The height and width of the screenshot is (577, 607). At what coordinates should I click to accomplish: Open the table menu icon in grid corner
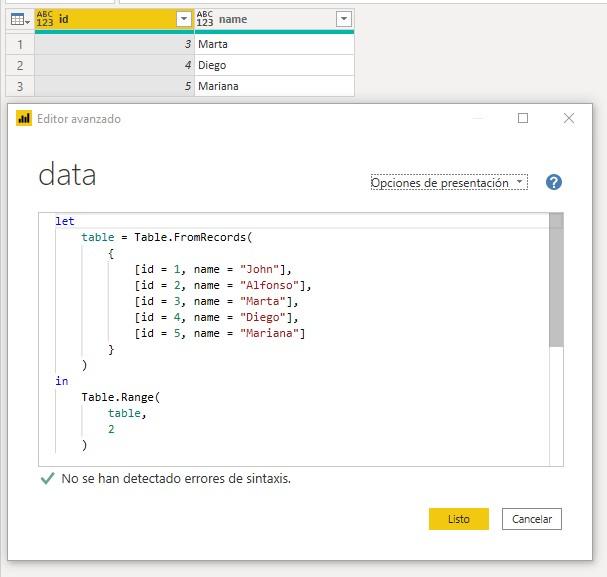coord(19,19)
